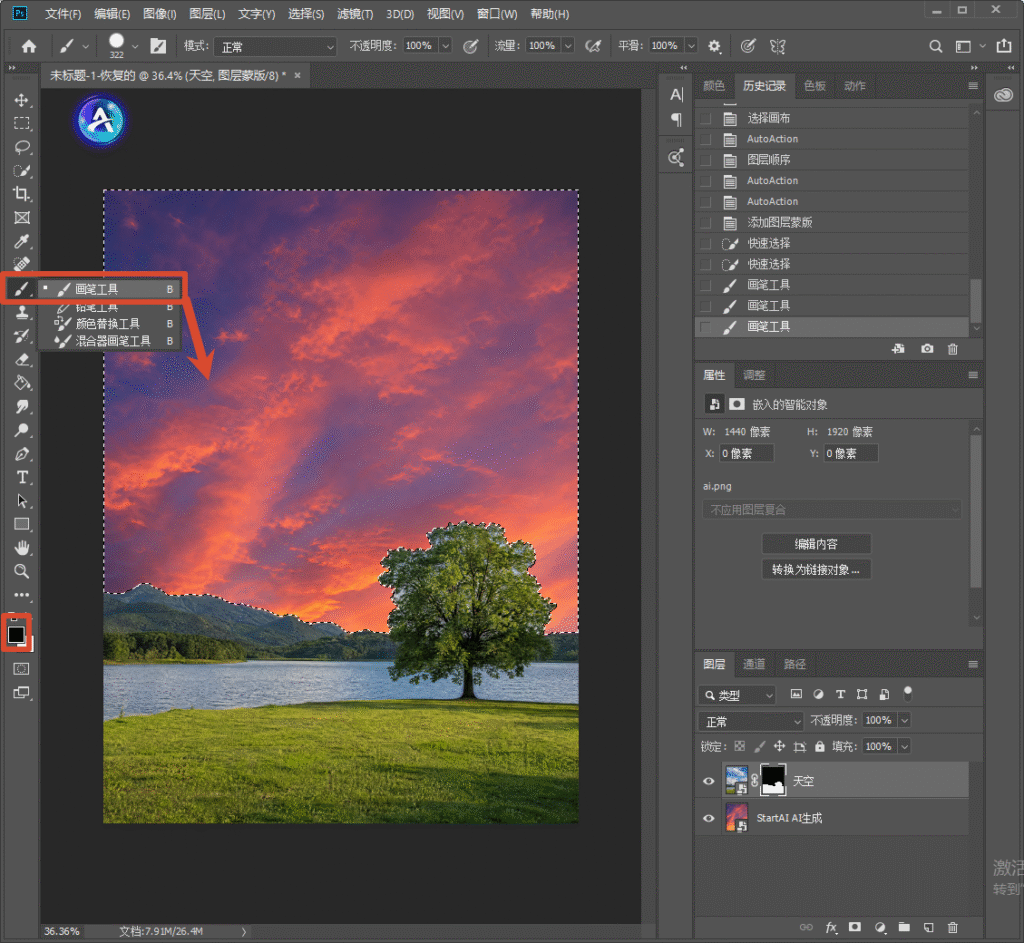Expand the 平滑 smoothing dropdown arrow
This screenshot has width=1024, height=943.
tap(691, 46)
